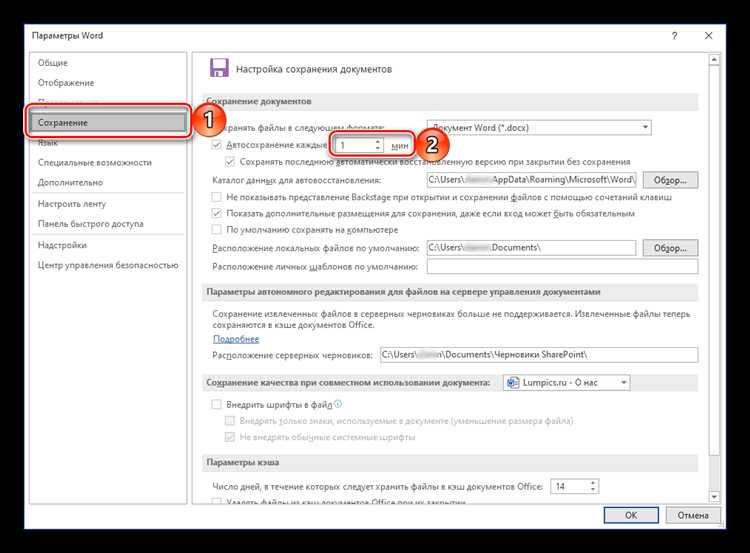Open the Надстройки category

click(x=62, y=245)
